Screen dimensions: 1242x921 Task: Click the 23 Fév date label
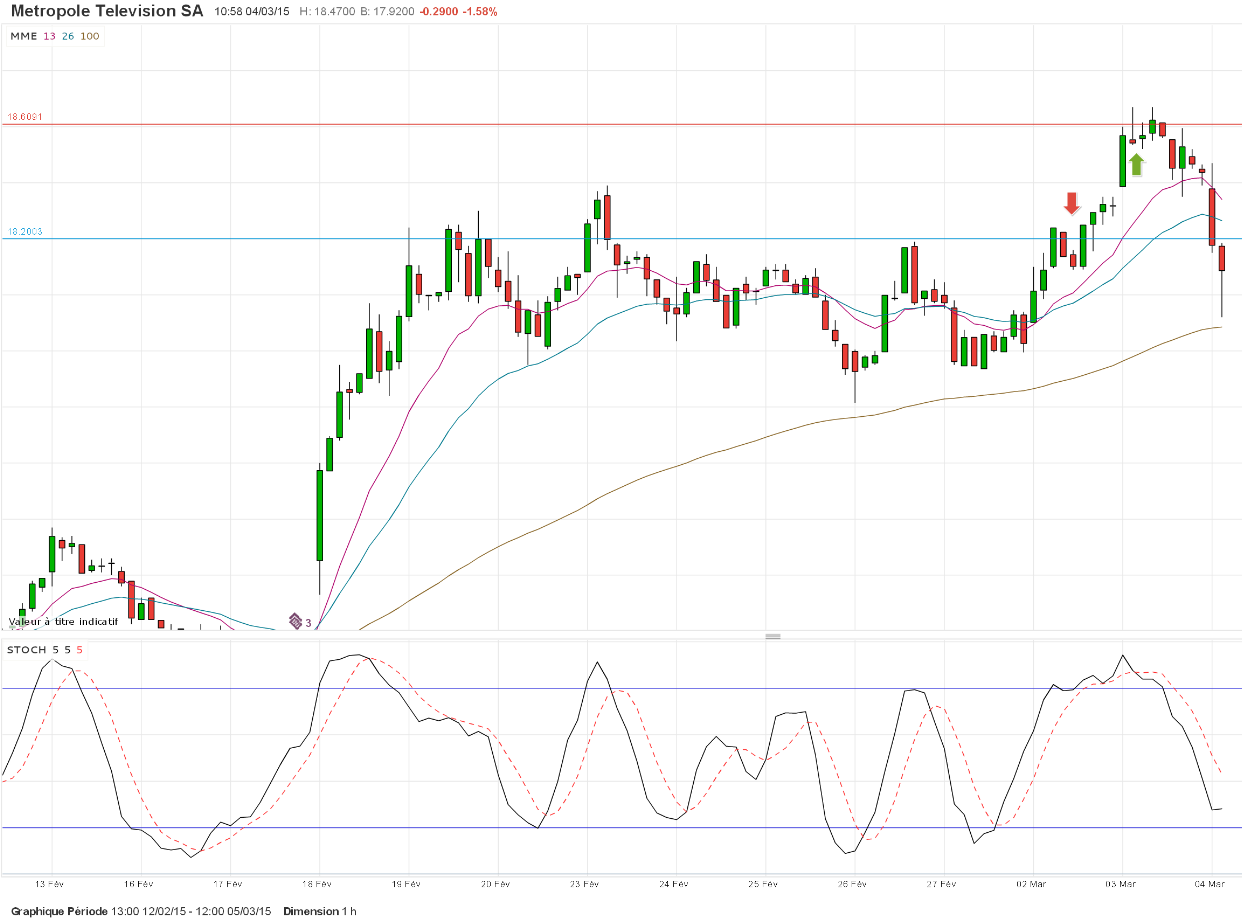pyautogui.click(x=585, y=884)
